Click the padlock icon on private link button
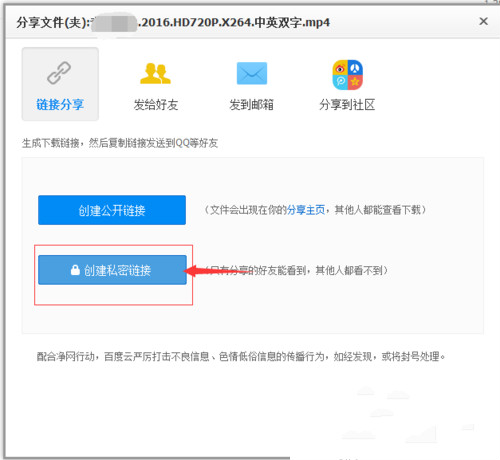The width and height of the screenshot is (500, 460). pos(75,270)
